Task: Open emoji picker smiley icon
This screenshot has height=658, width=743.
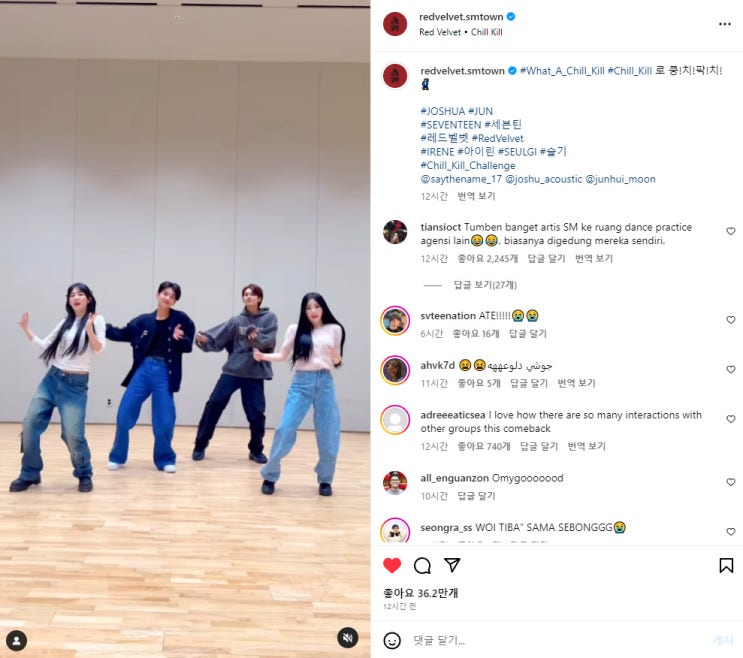Action: pyautogui.click(x=392, y=640)
